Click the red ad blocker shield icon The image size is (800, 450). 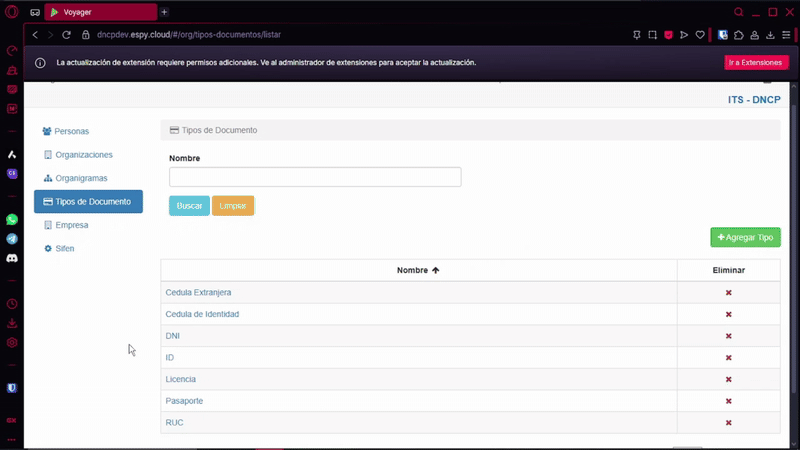tap(668, 35)
